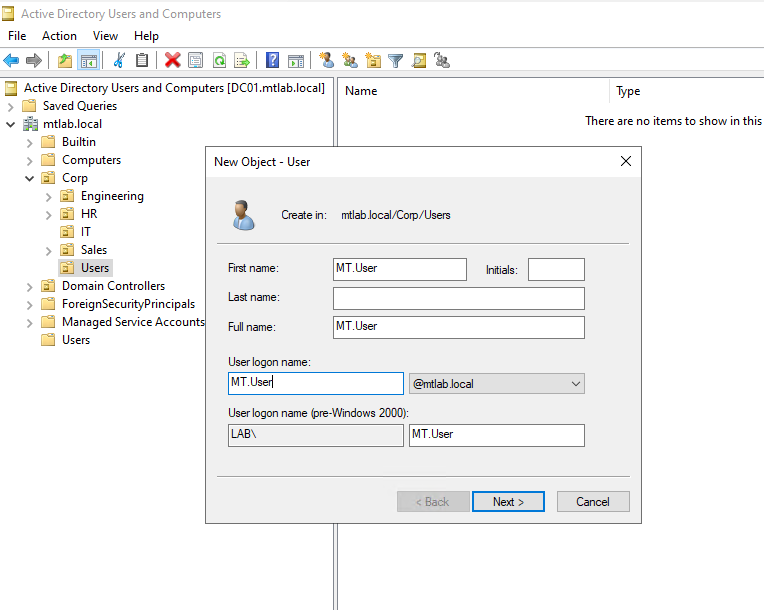Click the blue Help question mark icon
This screenshot has width=764, height=610.
click(272, 60)
